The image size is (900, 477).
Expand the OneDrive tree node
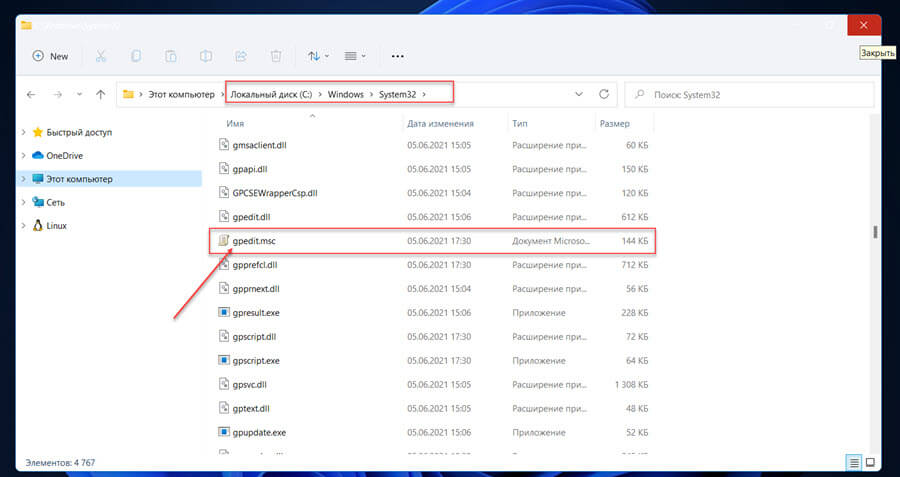[24, 156]
